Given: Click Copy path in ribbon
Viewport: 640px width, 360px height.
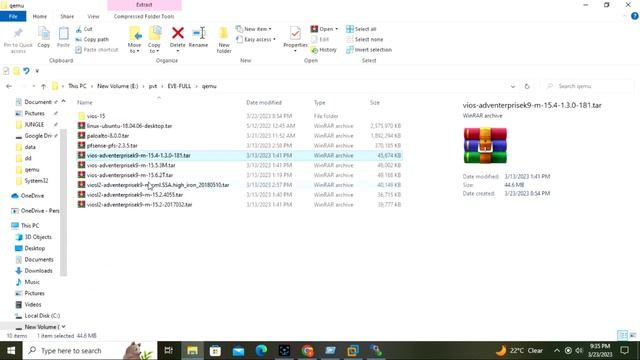Looking at the screenshot, I should (x=92, y=40).
